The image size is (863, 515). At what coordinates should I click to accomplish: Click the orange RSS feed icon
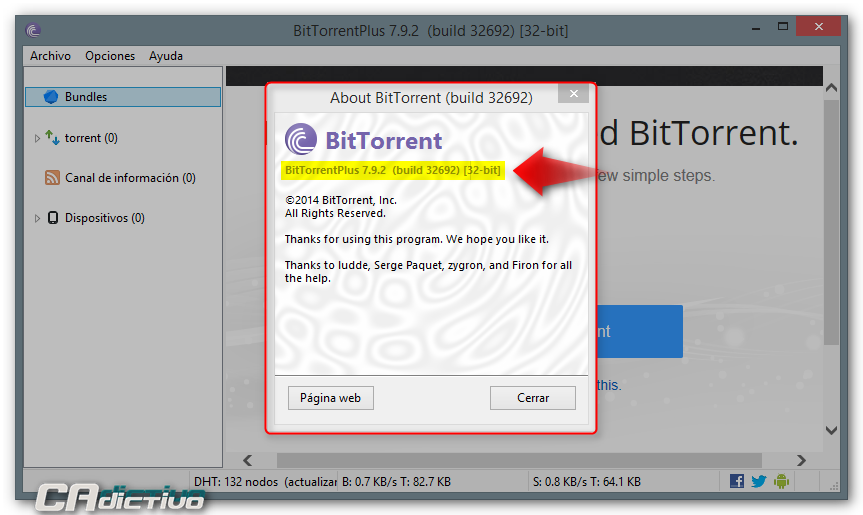tap(52, 178)
